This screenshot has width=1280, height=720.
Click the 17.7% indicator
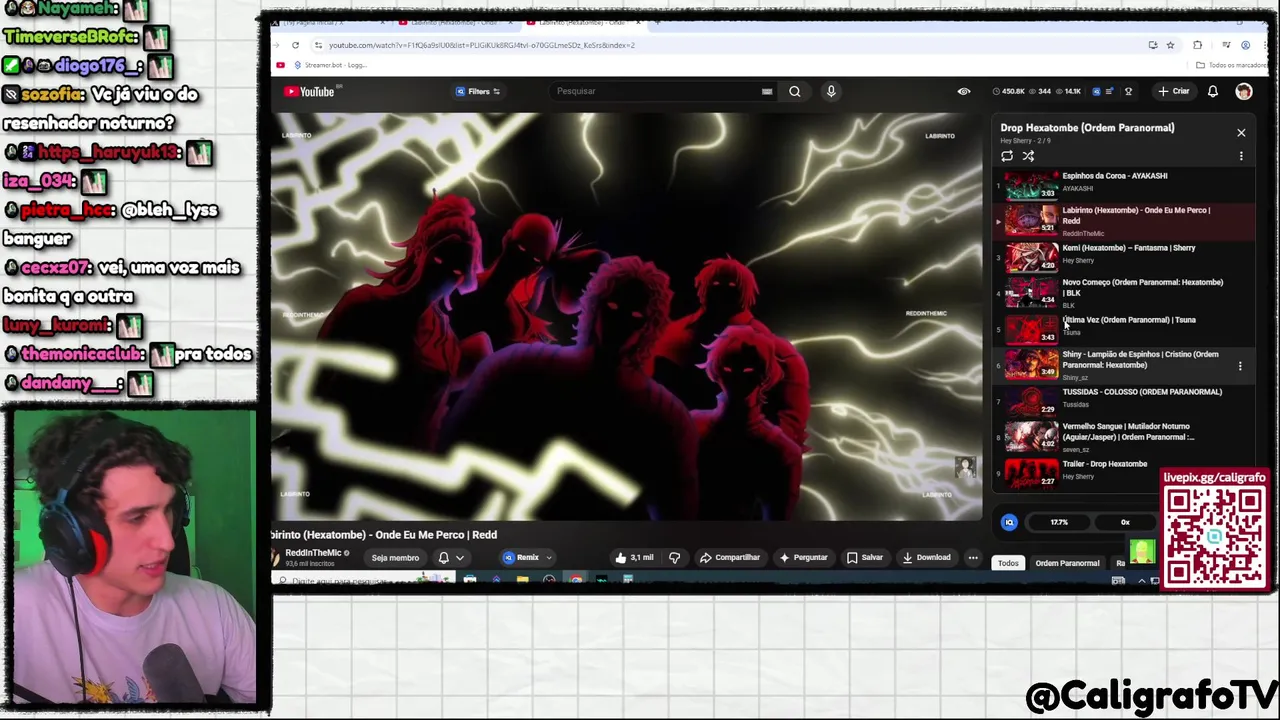click(x=1059, y=522)
